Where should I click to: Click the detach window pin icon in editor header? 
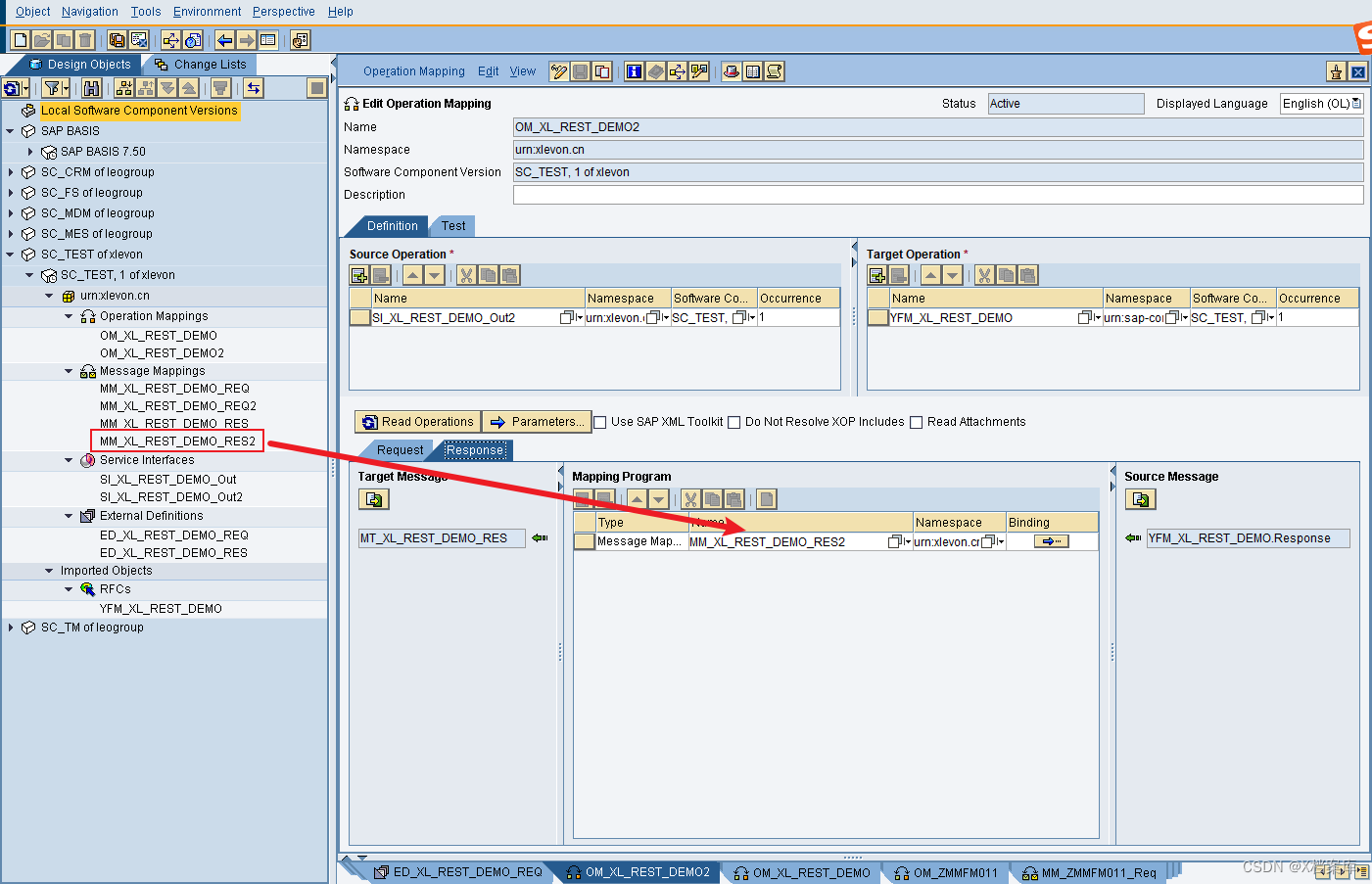click(x=1336, y=71)
